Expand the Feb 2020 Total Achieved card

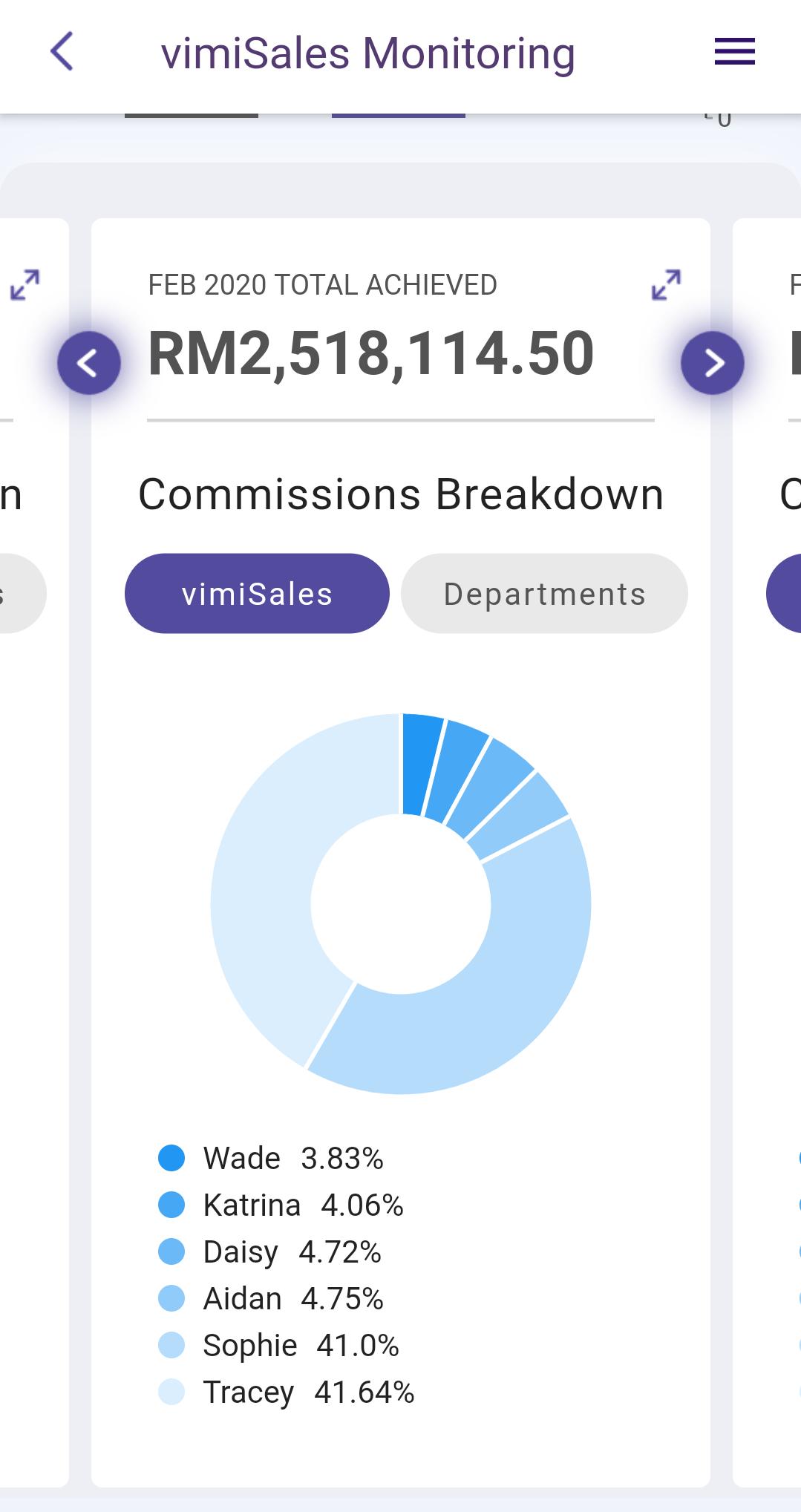click(666, 284)
